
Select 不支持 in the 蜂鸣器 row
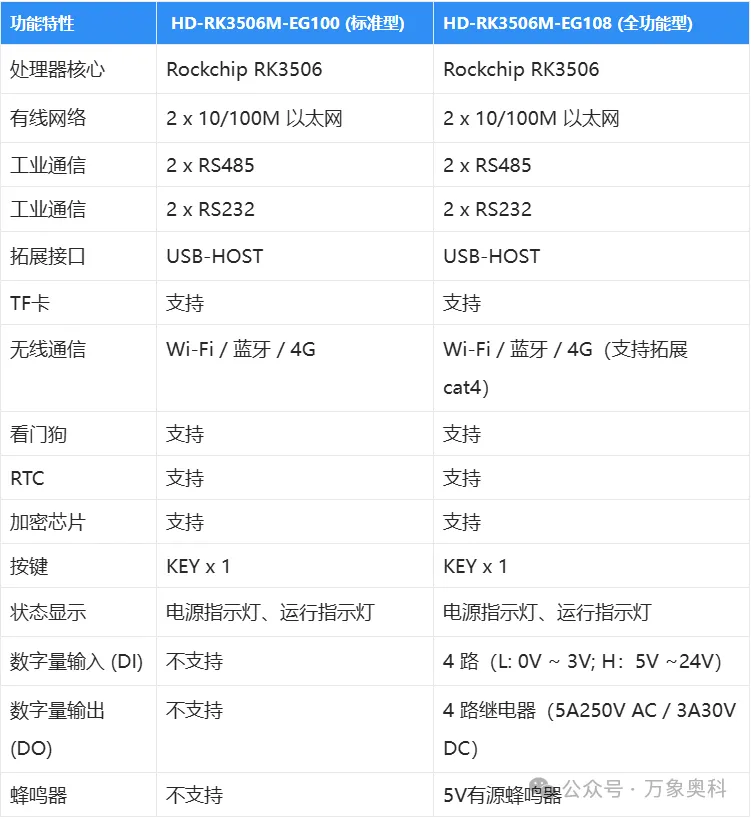pos(194,795)
